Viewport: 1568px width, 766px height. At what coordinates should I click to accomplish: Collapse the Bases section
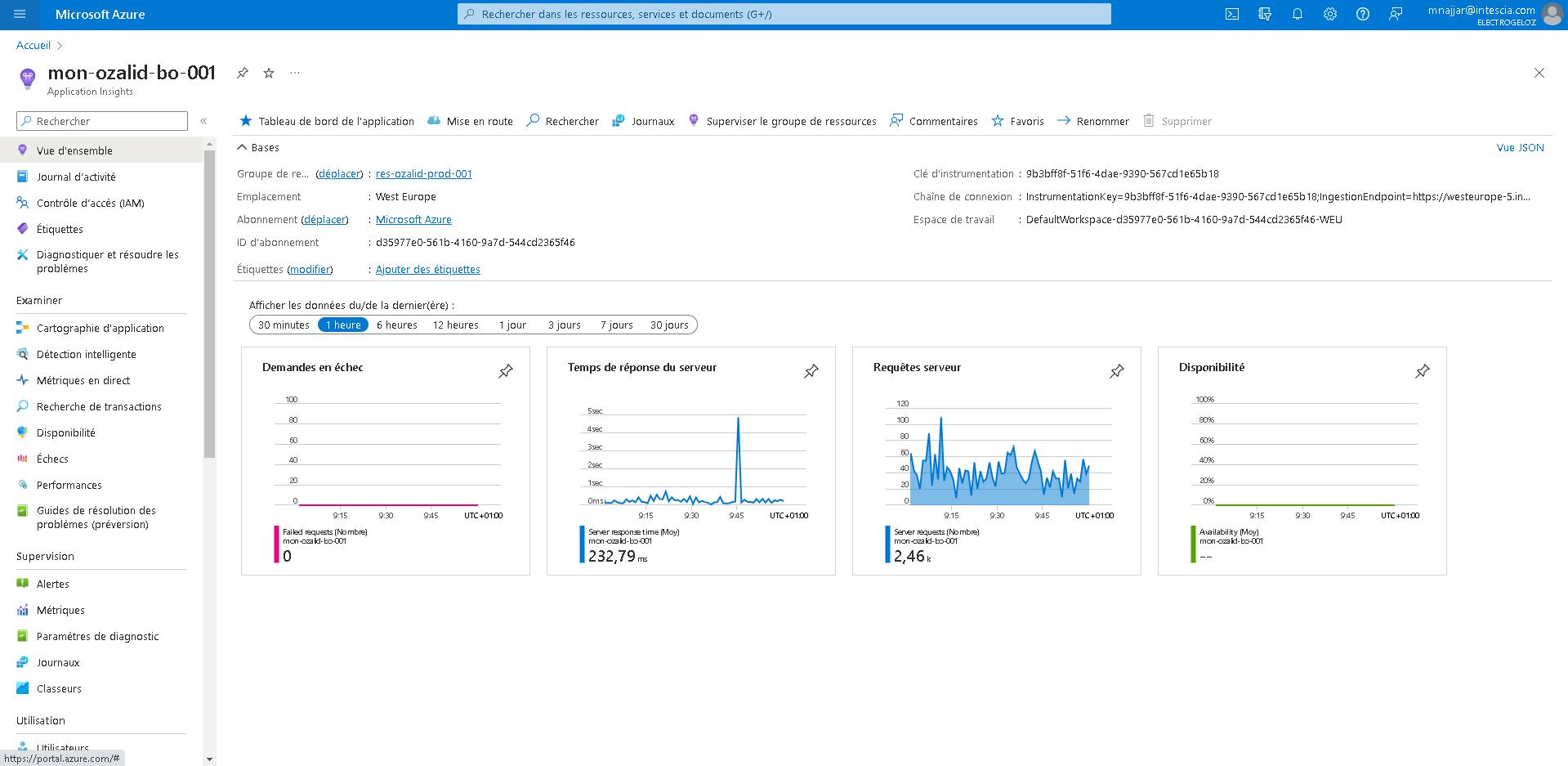click(242, 147)
